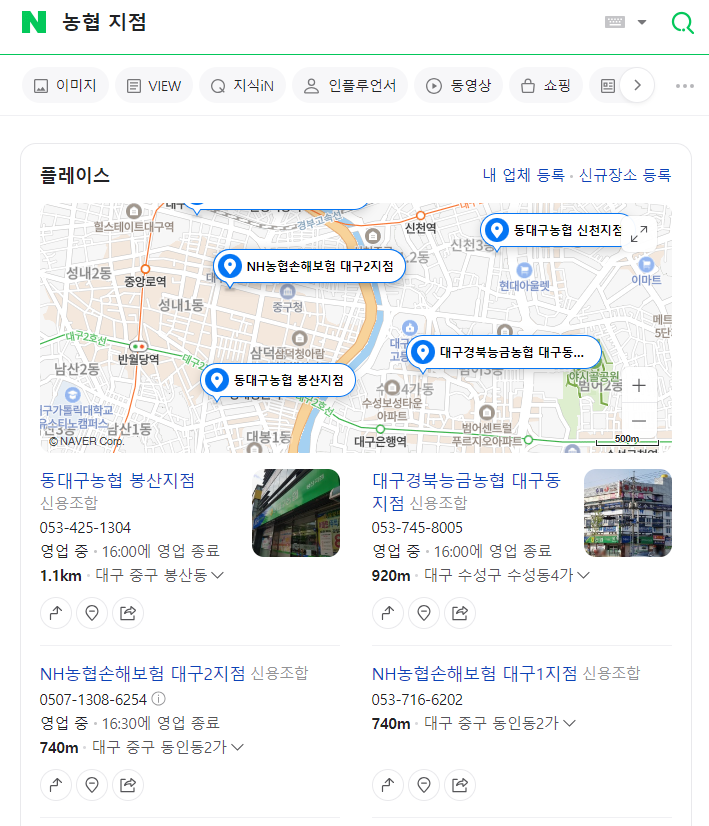Click info icon beside 0507-1308-6254
This screenshot has height=826, width=709.
pos(159,699)
